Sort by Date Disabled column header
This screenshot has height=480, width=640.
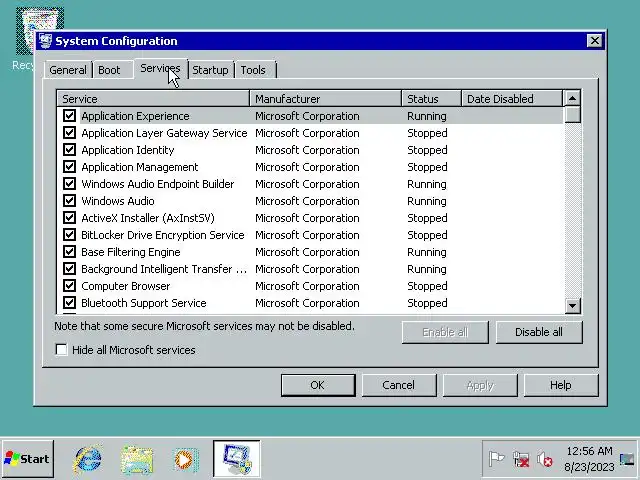pyautogui.click(x=512, y=99)
